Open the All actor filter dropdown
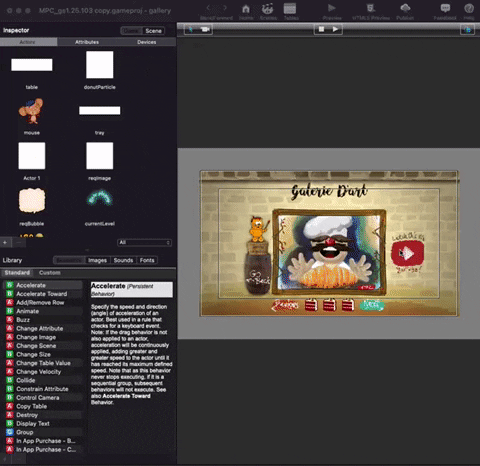Image resolution: width=480 pixels, height=466 pixels. [x=145, y=242]
